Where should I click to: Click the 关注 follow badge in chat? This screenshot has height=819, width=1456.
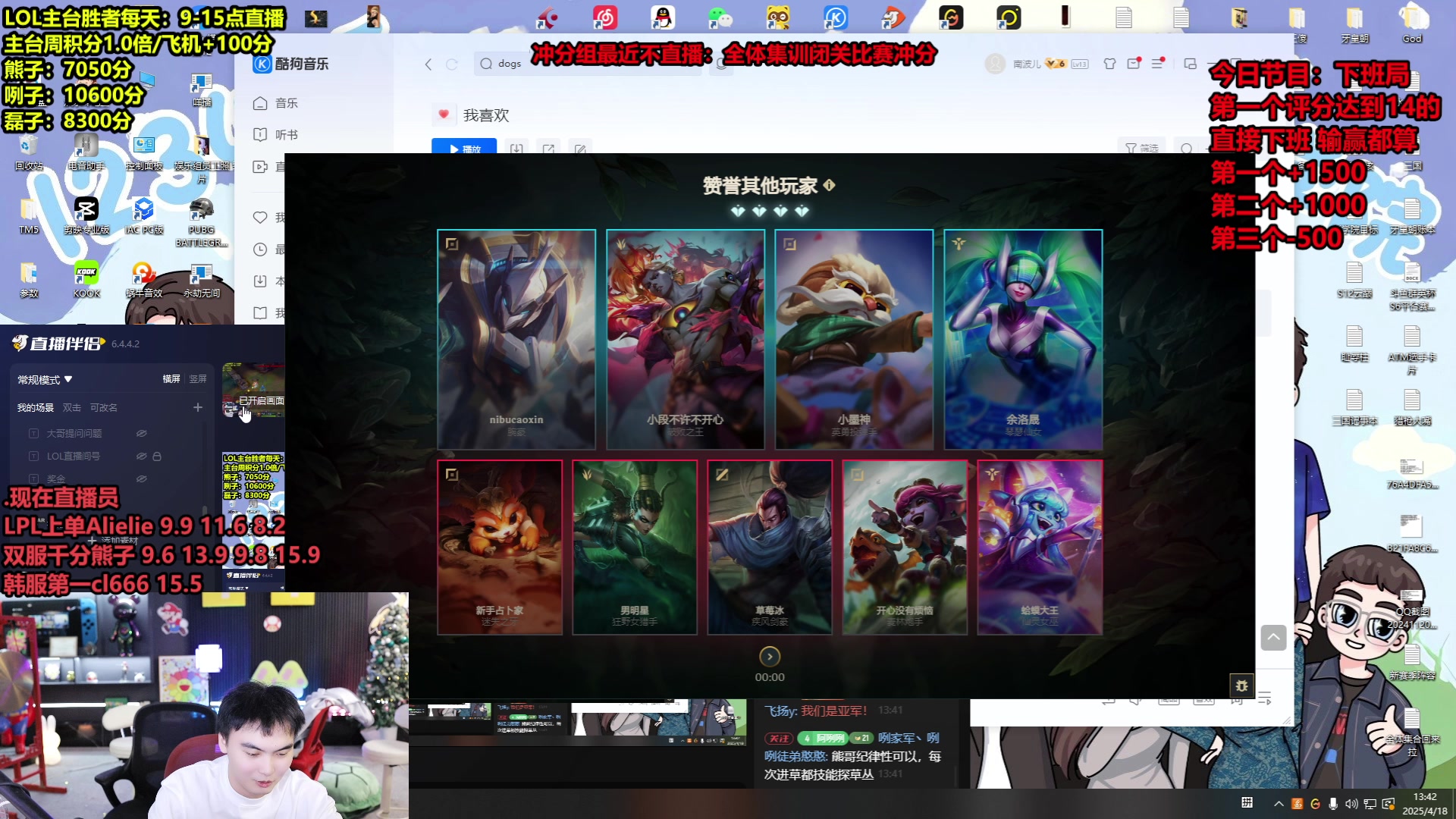coord(779,738)
